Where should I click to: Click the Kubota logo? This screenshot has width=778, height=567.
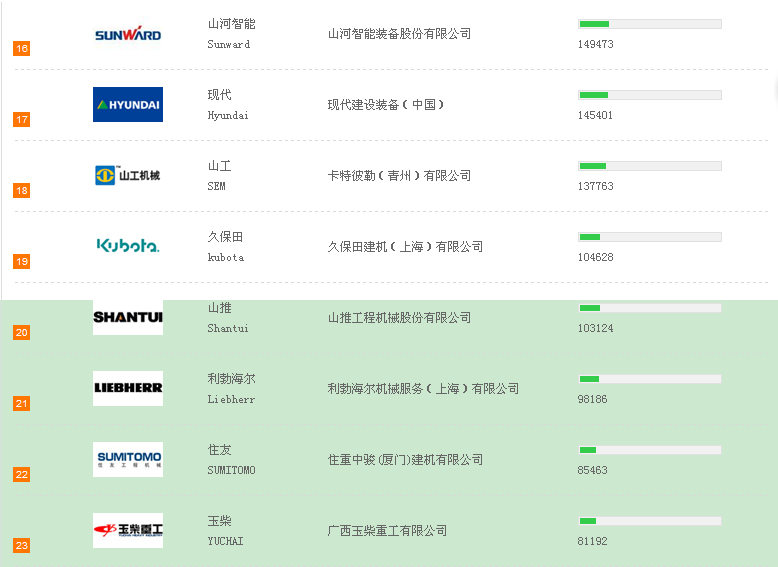128,246
